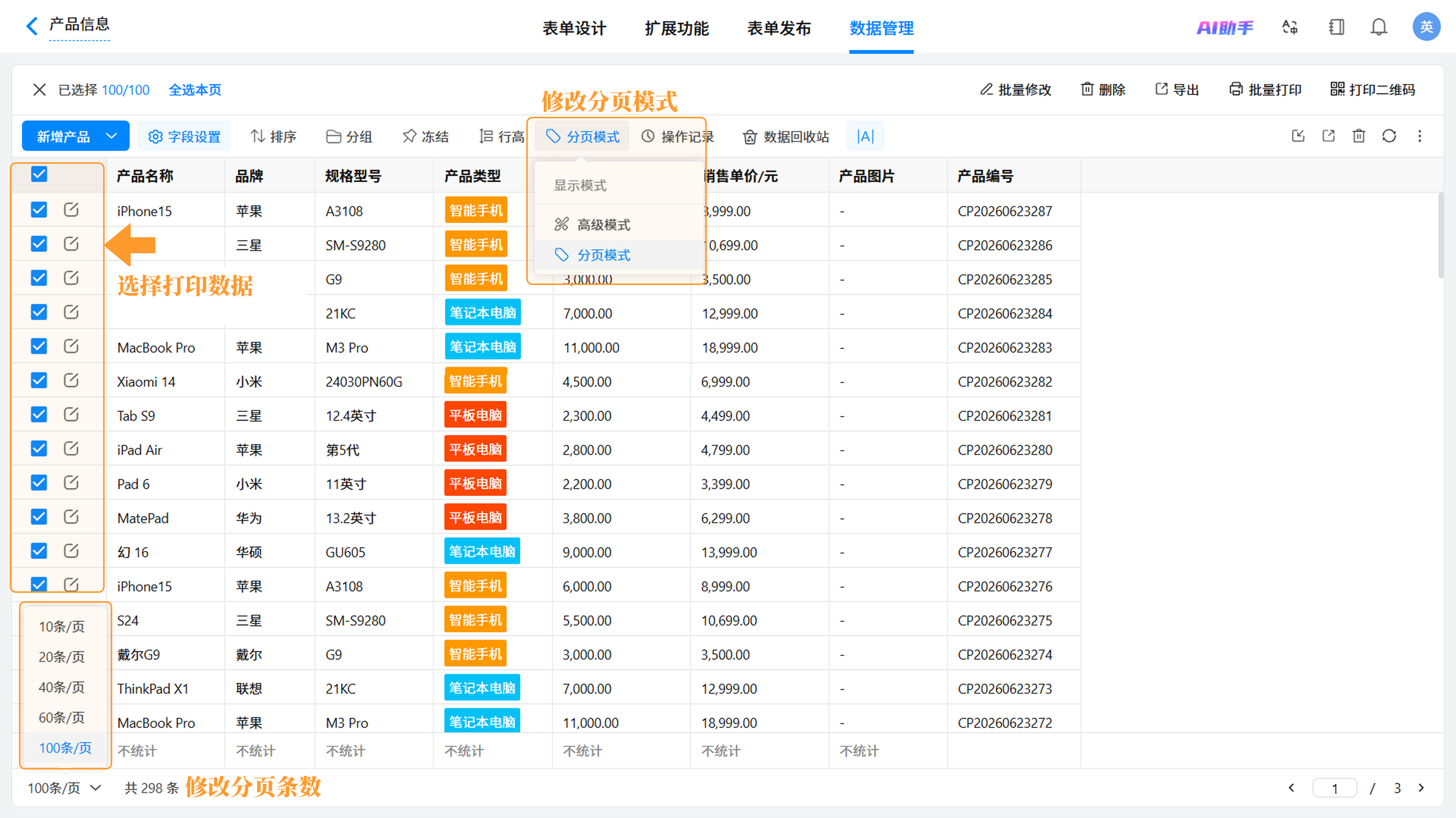This screenshot has height=818, width=1456.
Task: Click the |A| text width icon
Action: (865, 136)
